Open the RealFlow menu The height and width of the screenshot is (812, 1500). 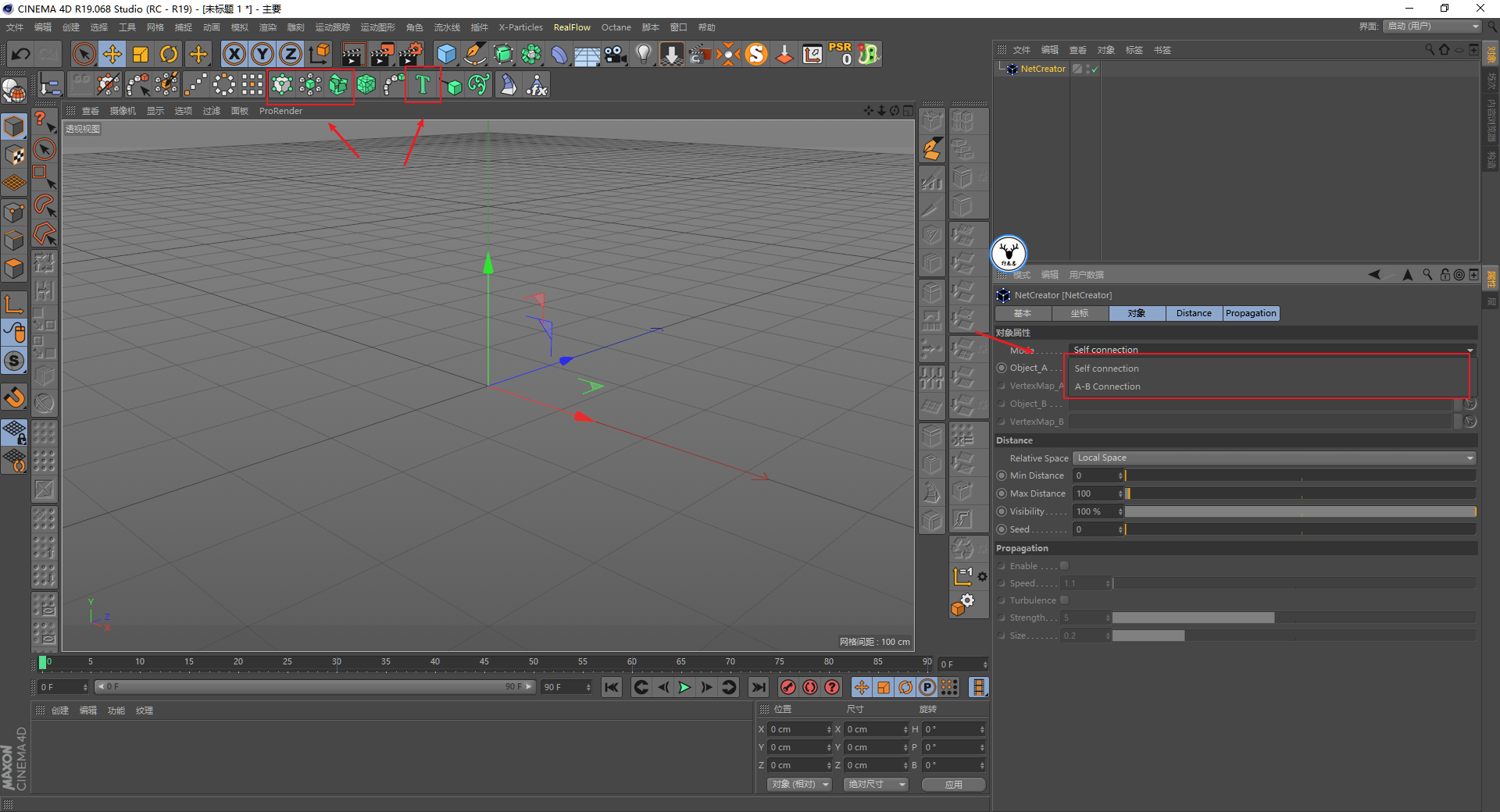pyautogui.click(x=572, y=27)
